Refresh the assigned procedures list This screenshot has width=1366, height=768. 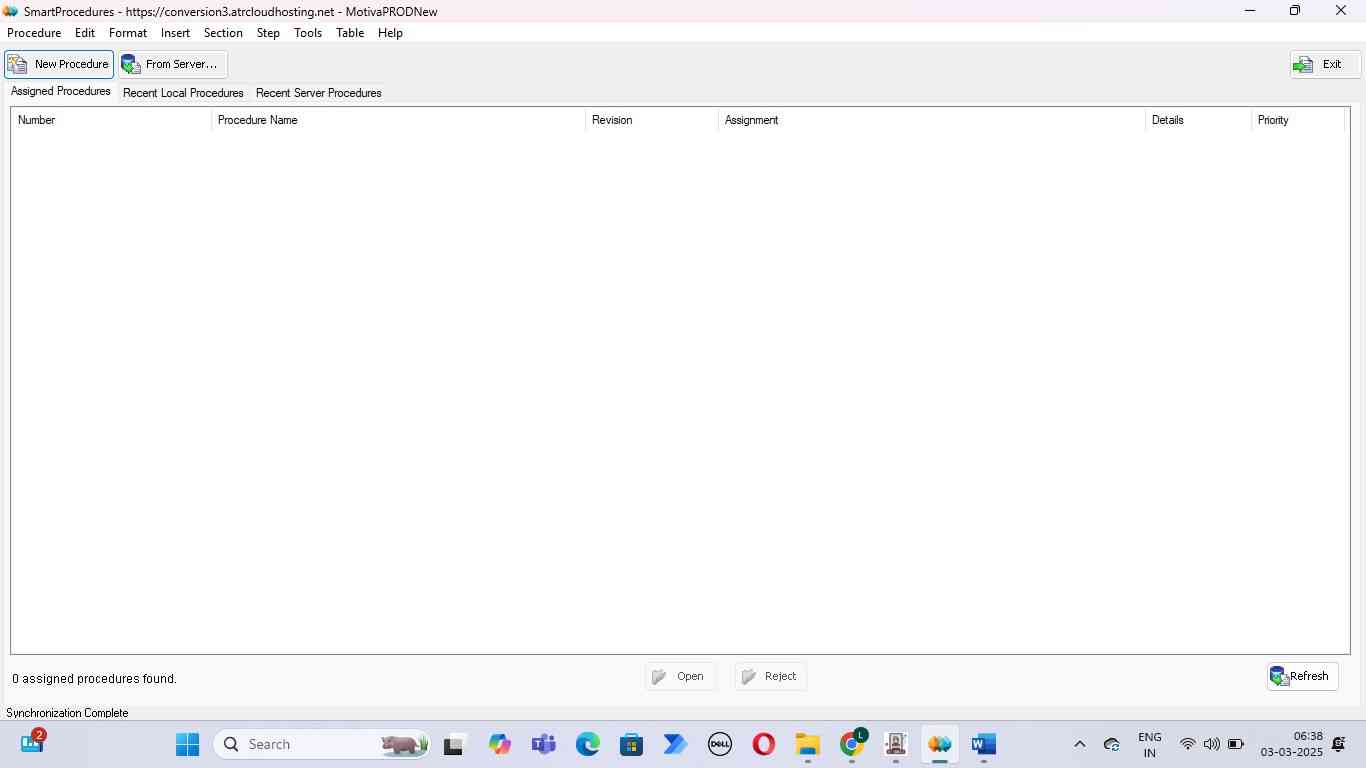click(1302, 677)
